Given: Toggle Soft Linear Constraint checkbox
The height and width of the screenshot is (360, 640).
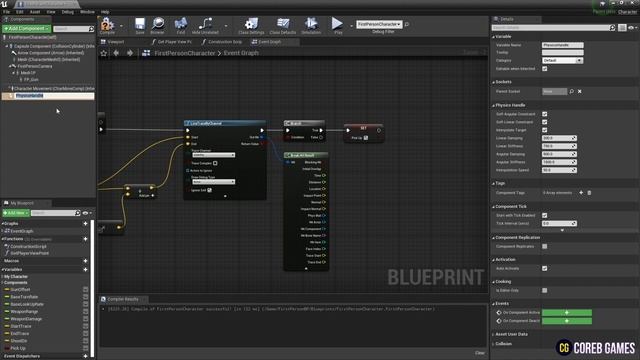Looking at the screenshot, I should [x=544, y=122].
